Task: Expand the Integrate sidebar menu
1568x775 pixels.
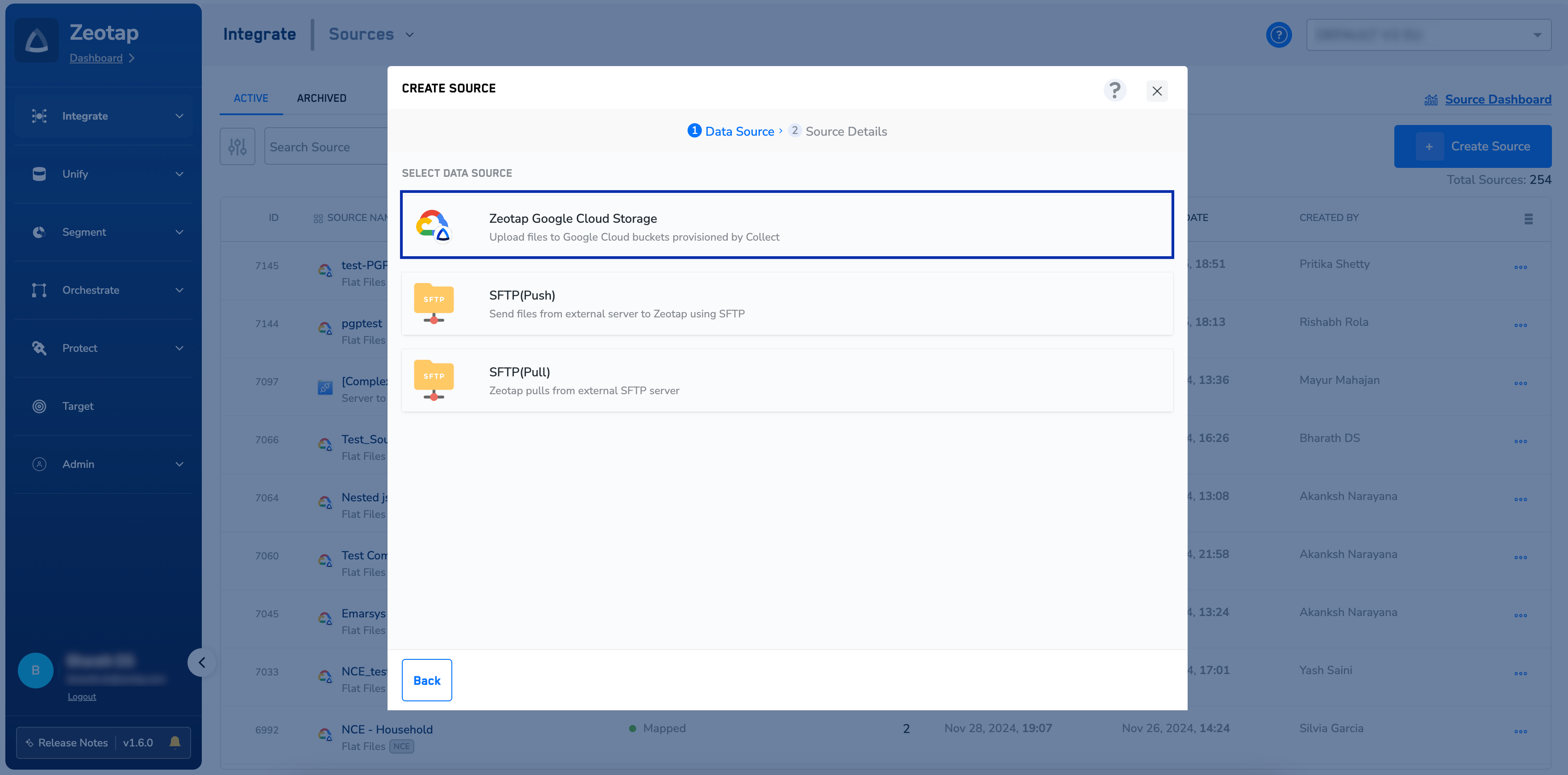Action: (x=104, y=116)
